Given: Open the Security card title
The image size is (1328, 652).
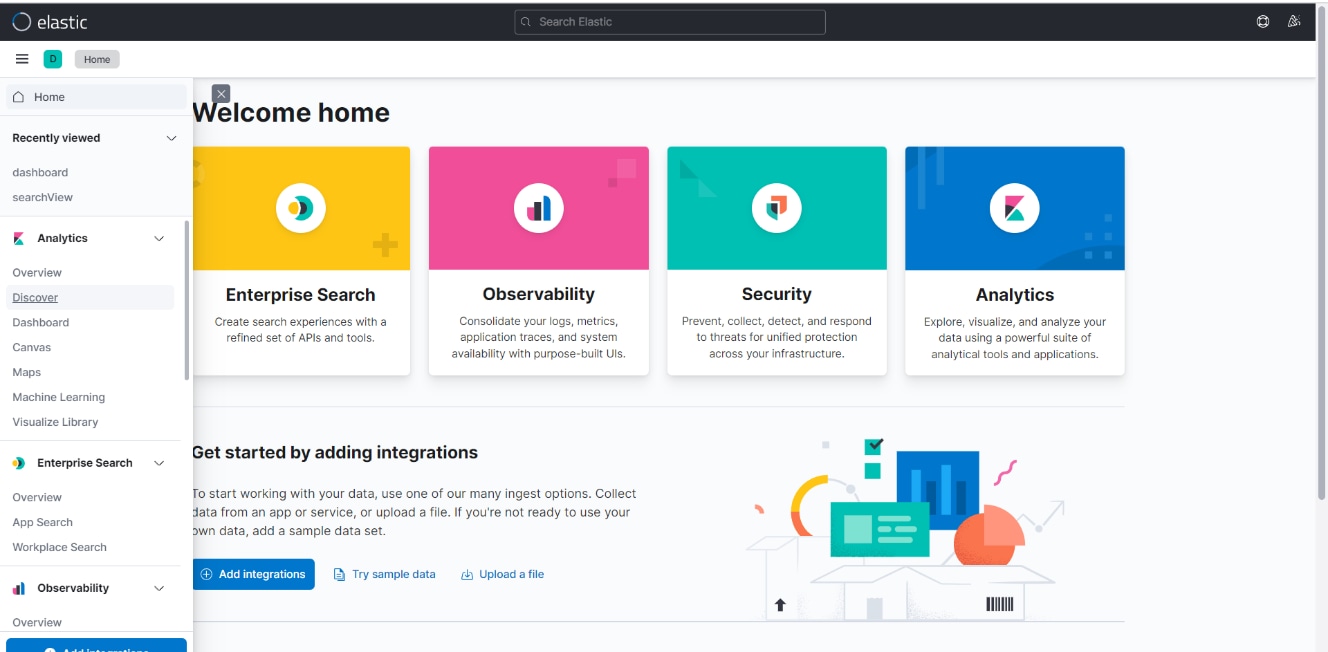Looking at the screenshot, I should coord(777,294).
